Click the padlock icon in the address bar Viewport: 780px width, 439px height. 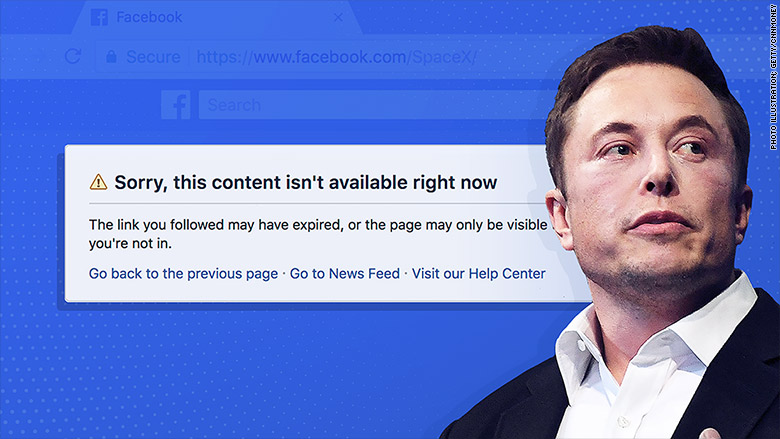[x=112, y=56]
